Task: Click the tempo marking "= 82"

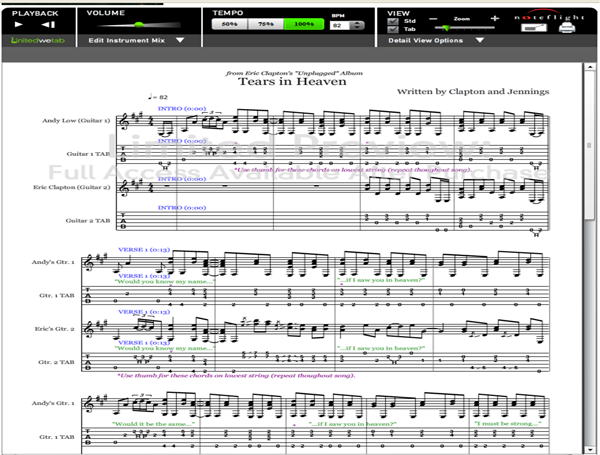Action: [158, 97]
